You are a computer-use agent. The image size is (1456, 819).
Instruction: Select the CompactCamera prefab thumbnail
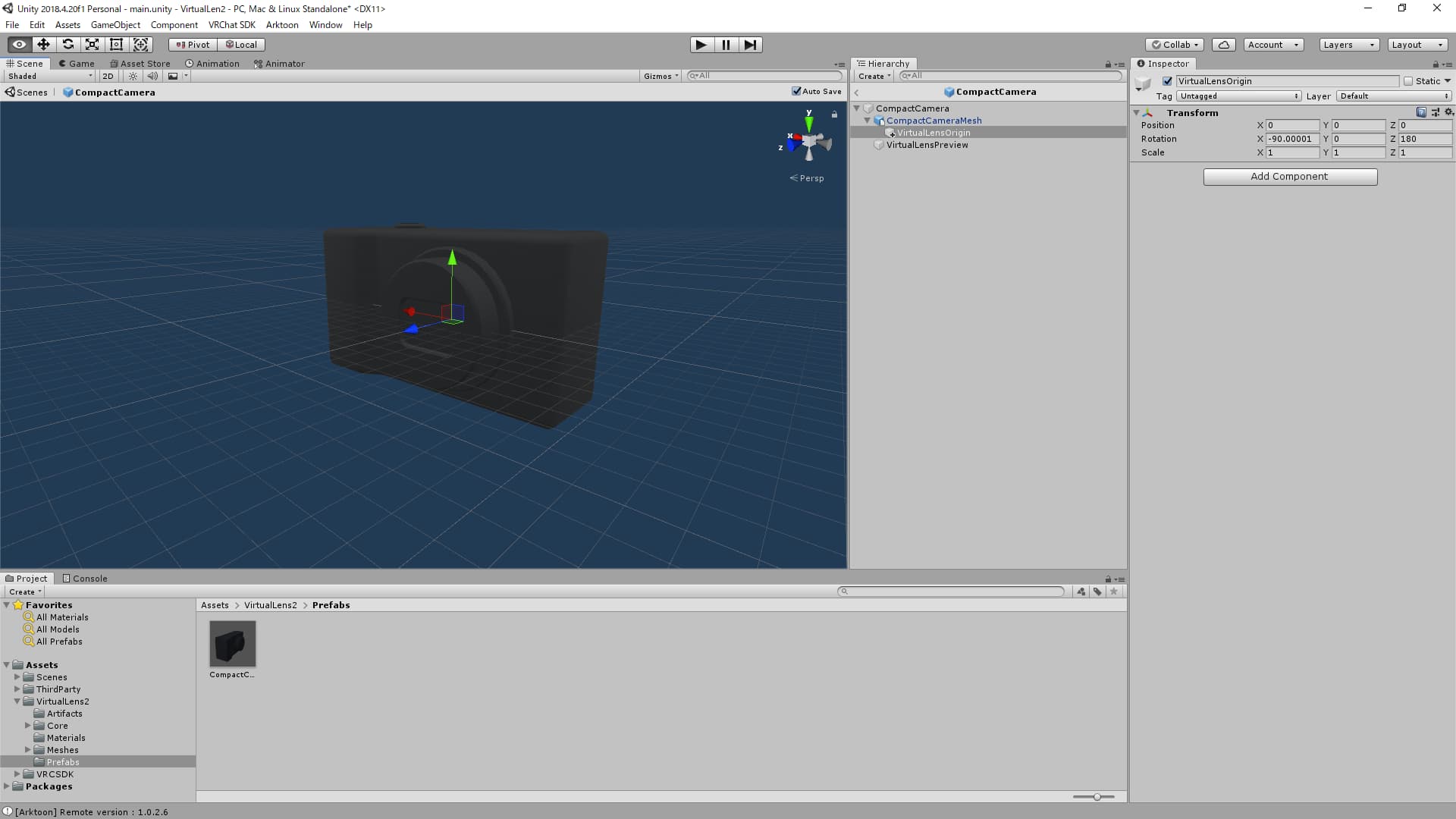coord(232,644)
